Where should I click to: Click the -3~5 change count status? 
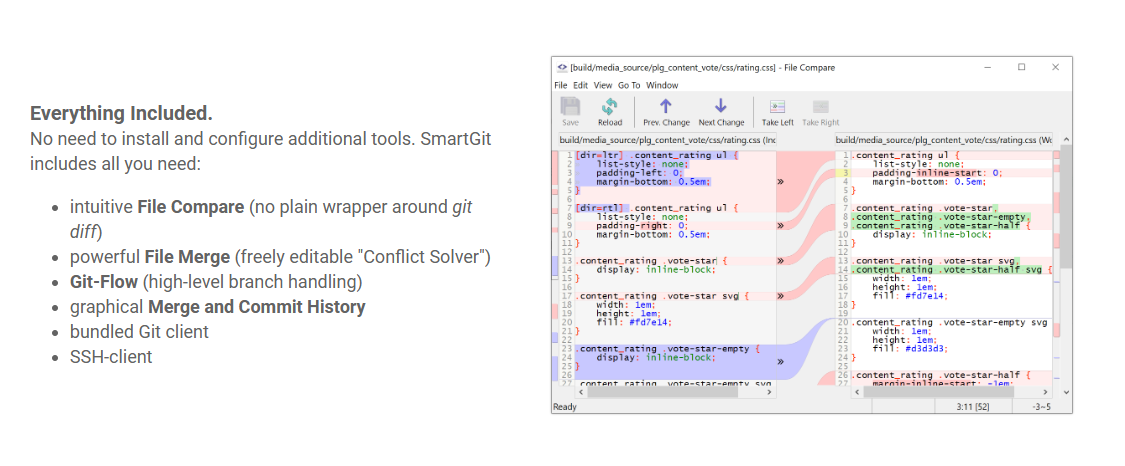1041,406
